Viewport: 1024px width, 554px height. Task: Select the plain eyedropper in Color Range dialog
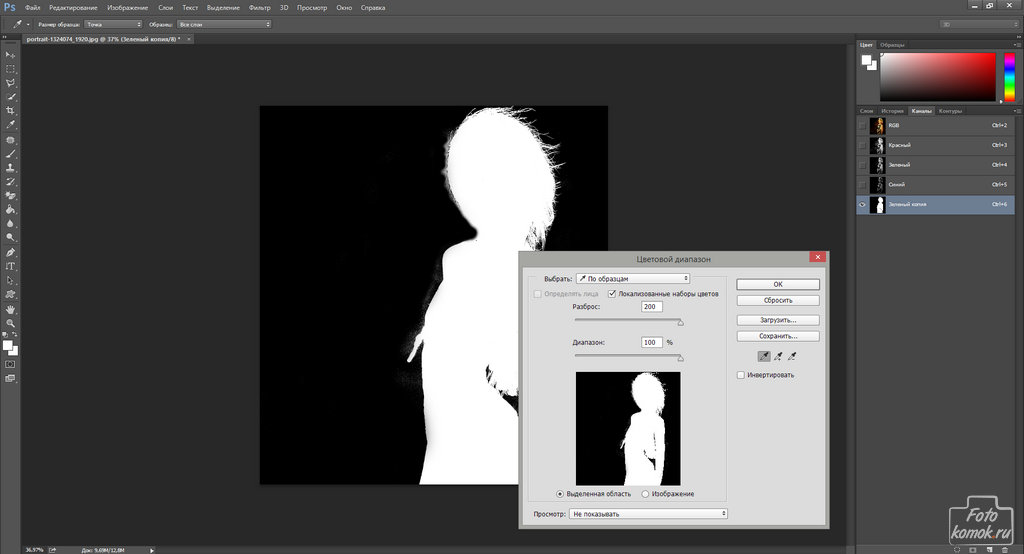[x=763, y=356]
